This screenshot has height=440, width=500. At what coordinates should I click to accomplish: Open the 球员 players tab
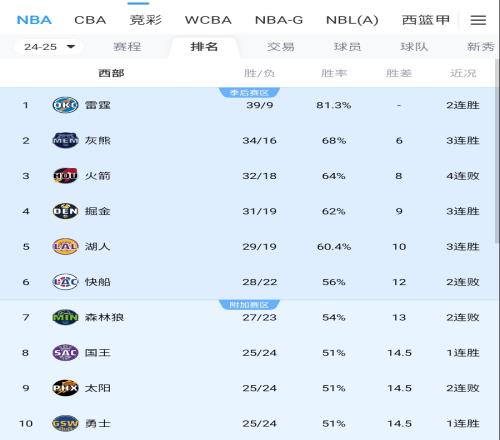(x=347, y=47)
